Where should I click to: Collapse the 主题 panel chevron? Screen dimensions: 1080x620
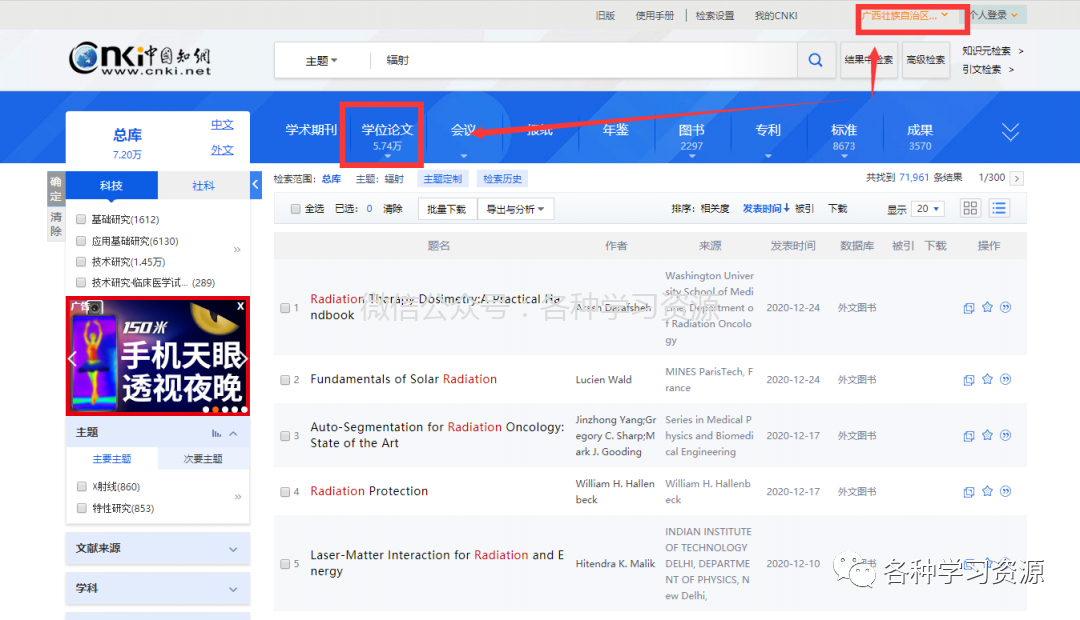(233, 433)
